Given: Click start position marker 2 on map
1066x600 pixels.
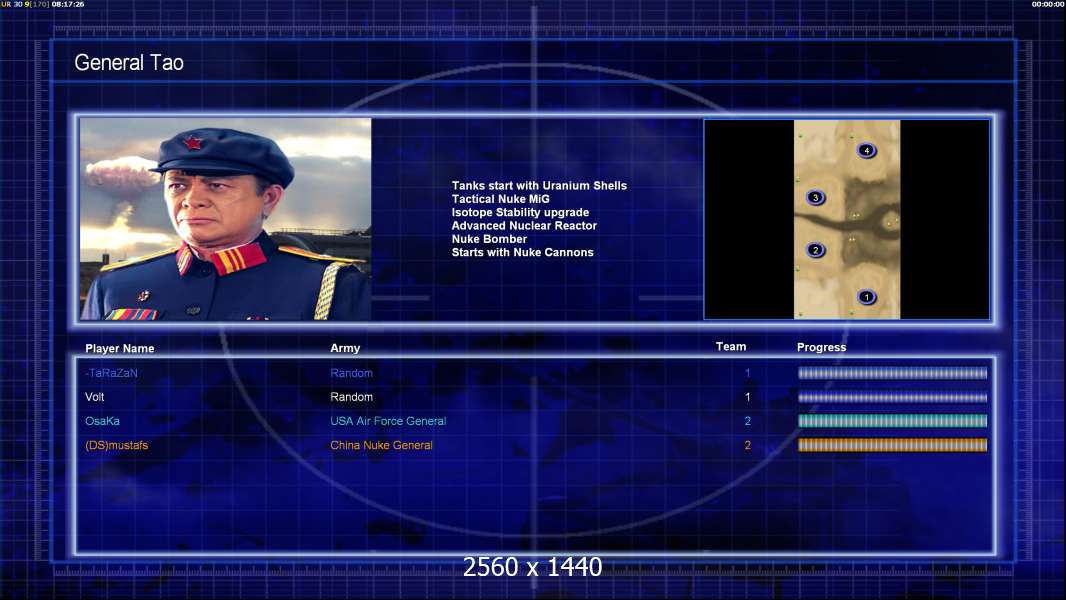Looking at the screenshot, I should (x=815, y=250).
